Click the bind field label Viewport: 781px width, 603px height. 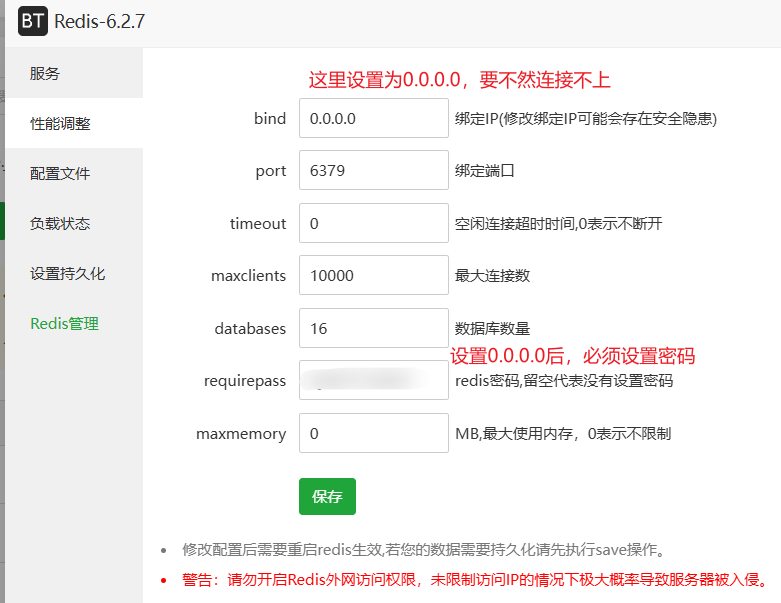click(270, 119)
